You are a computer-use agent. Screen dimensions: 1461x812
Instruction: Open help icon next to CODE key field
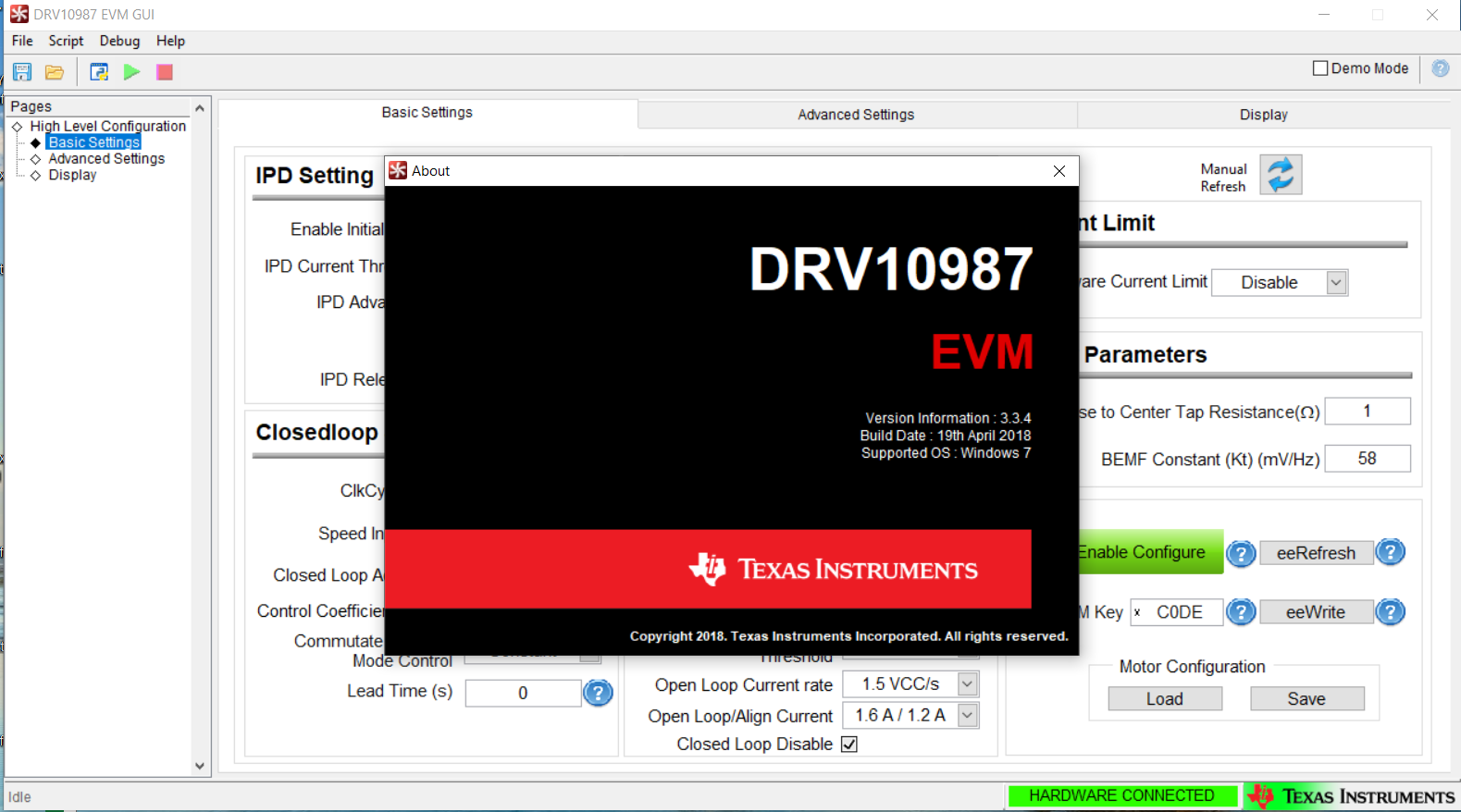(x=1241, y=612)
